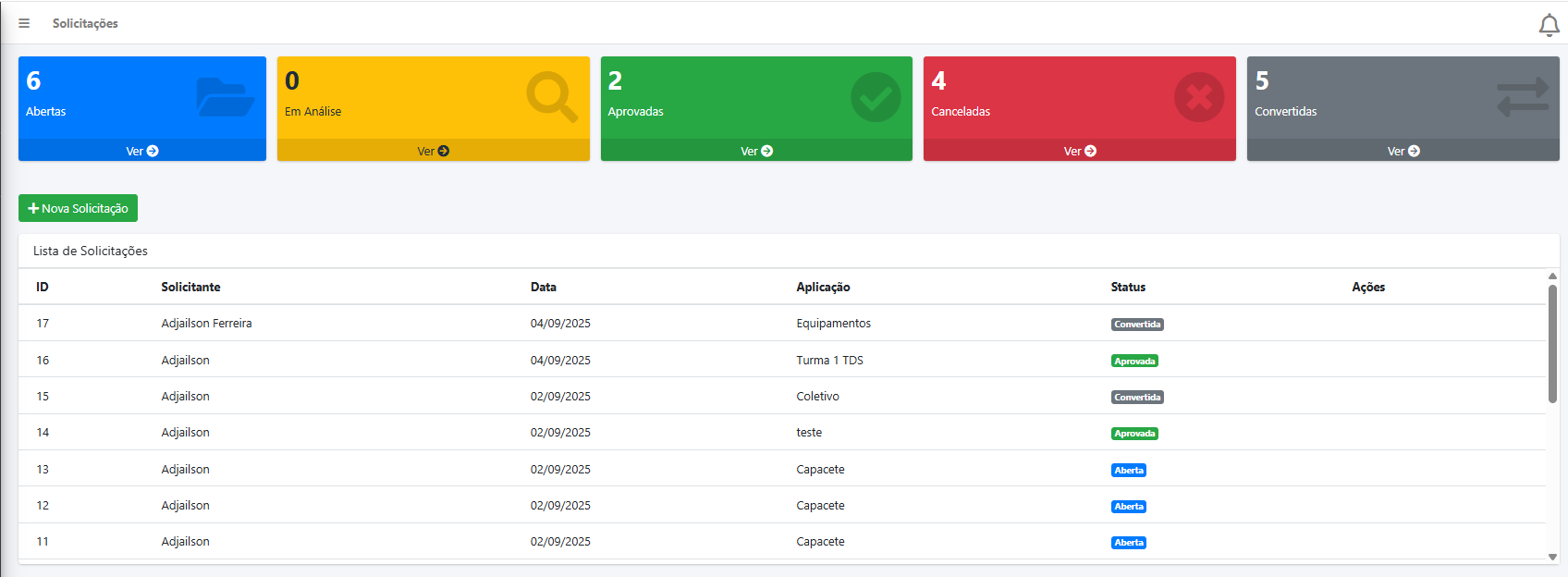Click Capacete in row 12
Image resolution: width=1568 pixels, height=577 pixels.
(x=820, y=505)
